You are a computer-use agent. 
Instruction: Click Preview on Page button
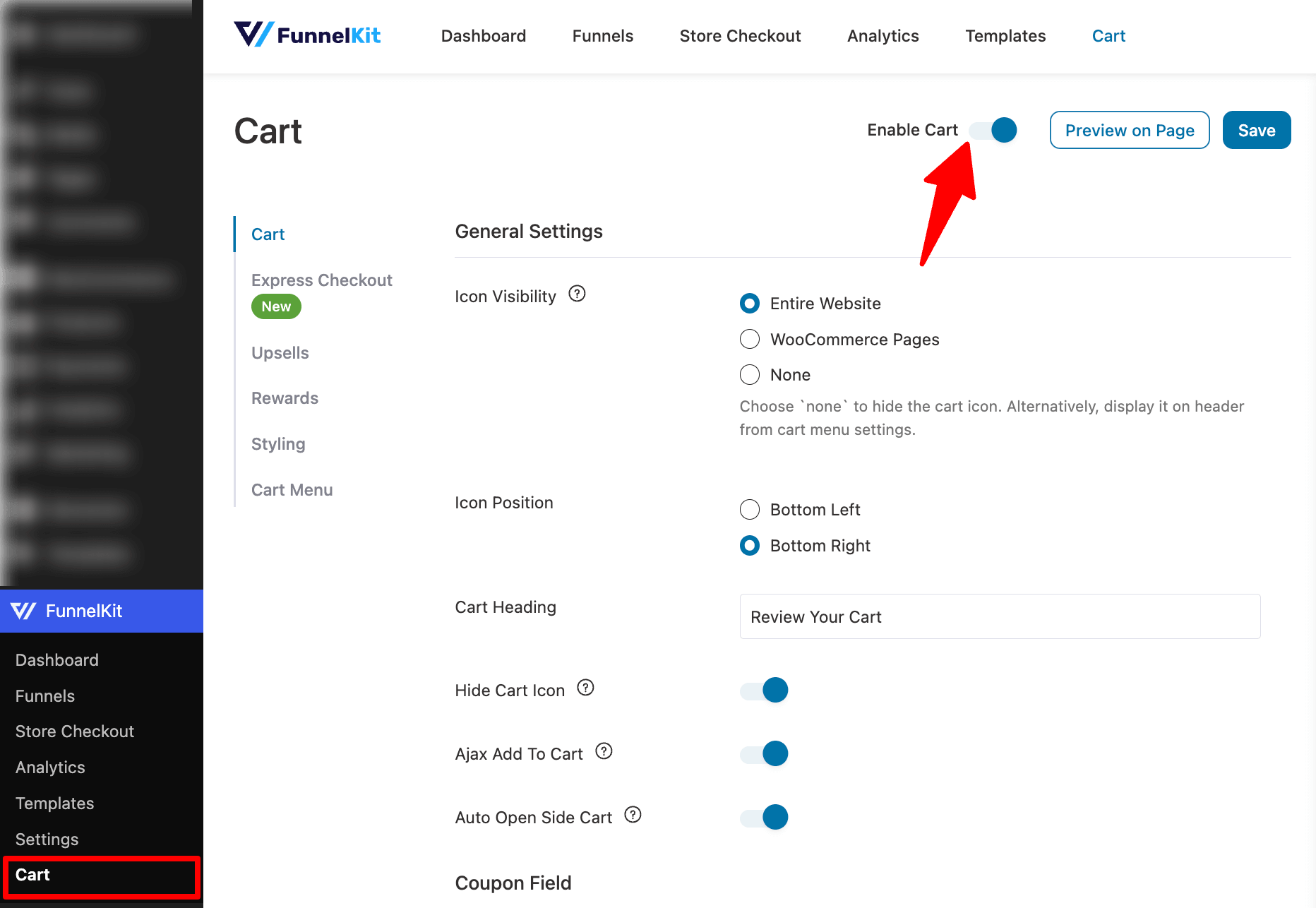(x=1130, y=130)
